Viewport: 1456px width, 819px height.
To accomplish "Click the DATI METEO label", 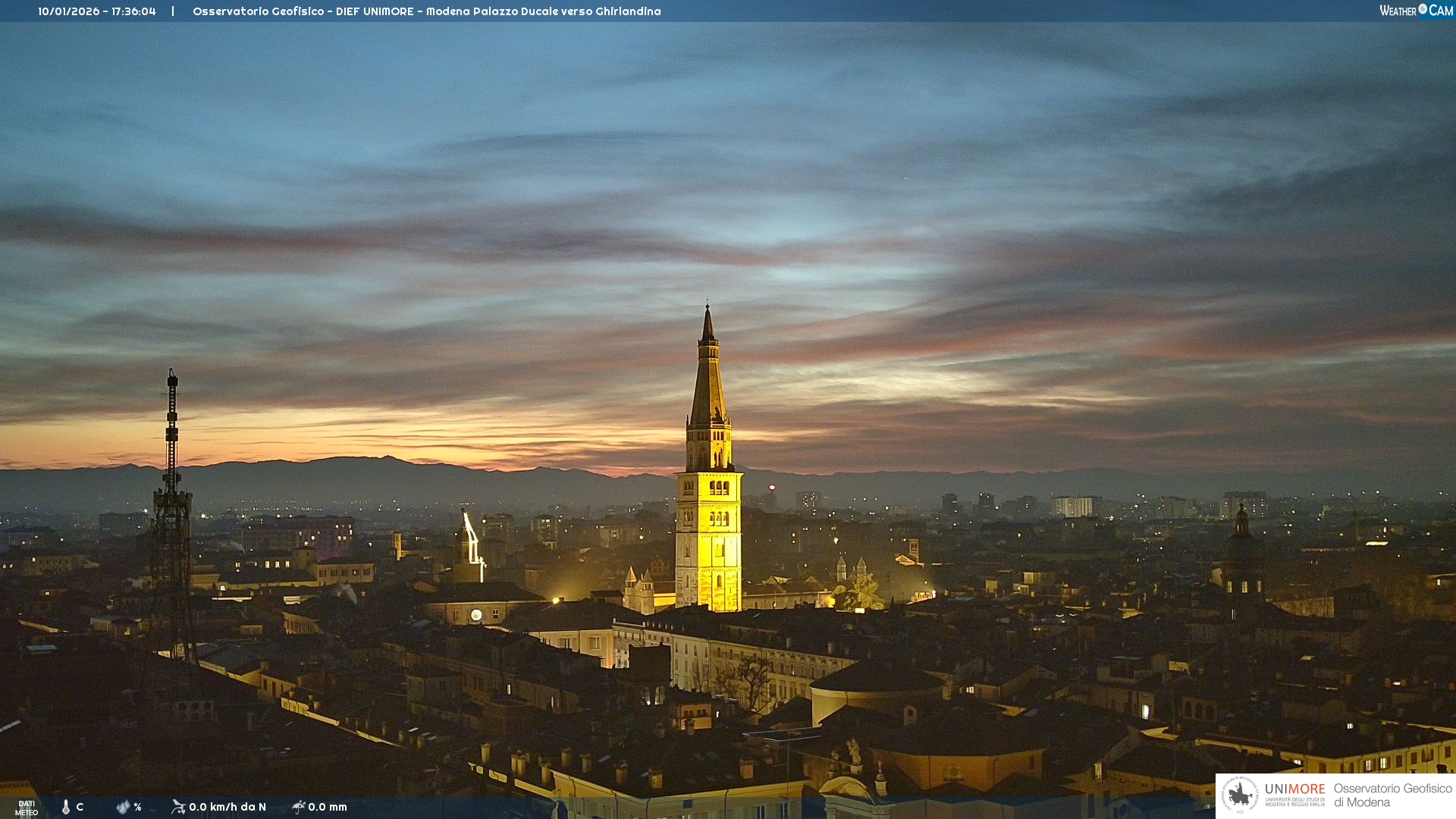I will [x=27, y=808].
